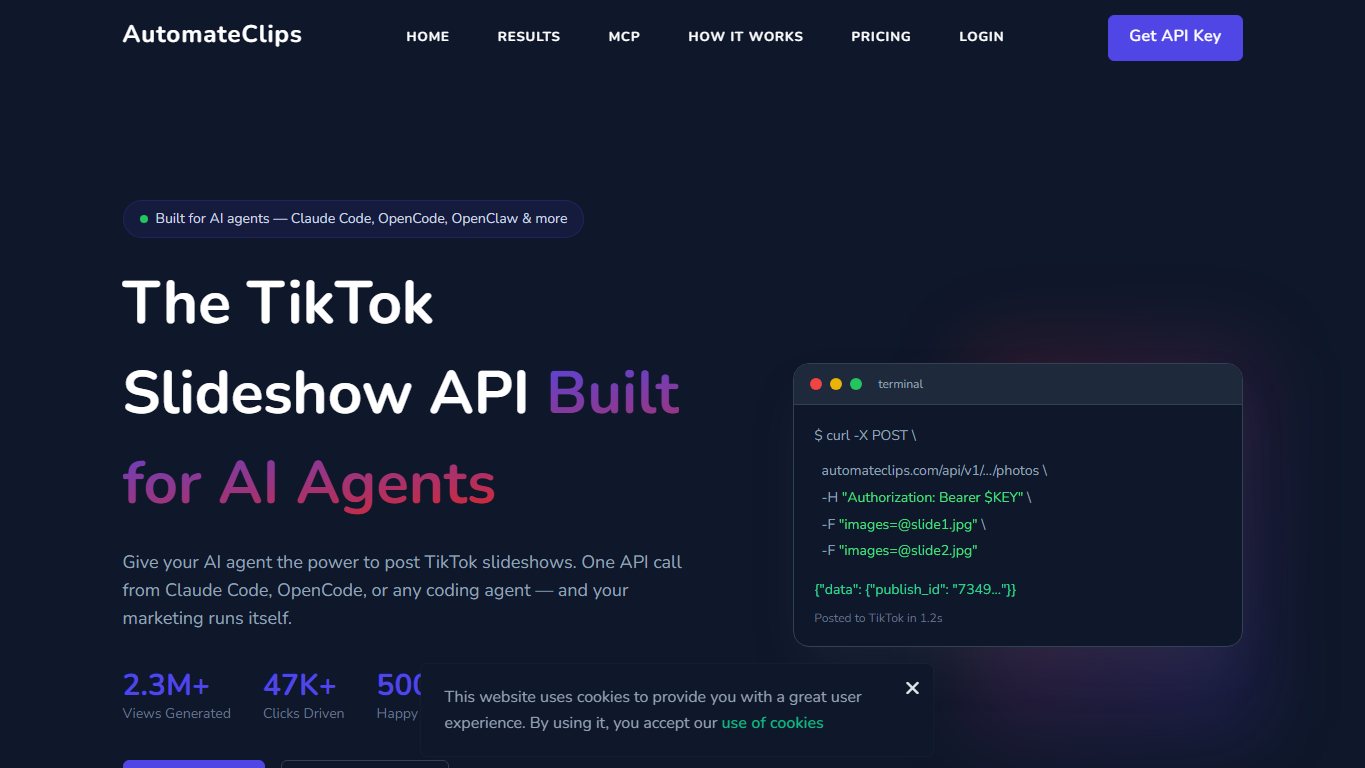The image size is (1365, 768).
Task: Click the images=@slide2.jpg line
Action: coord(899,551)
